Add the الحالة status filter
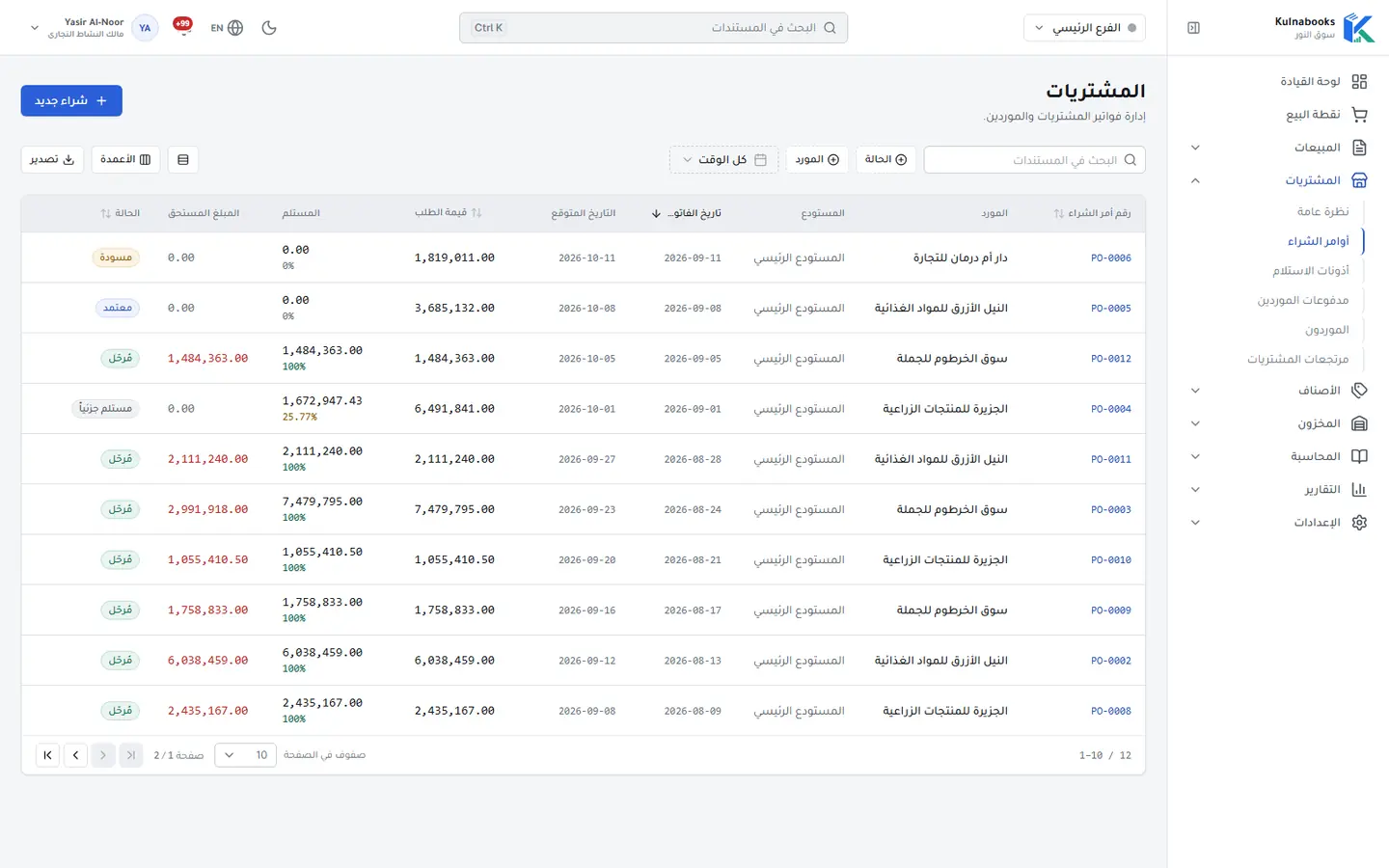The width and height of the screenshot is (1389, 868). tap(885, 160)
